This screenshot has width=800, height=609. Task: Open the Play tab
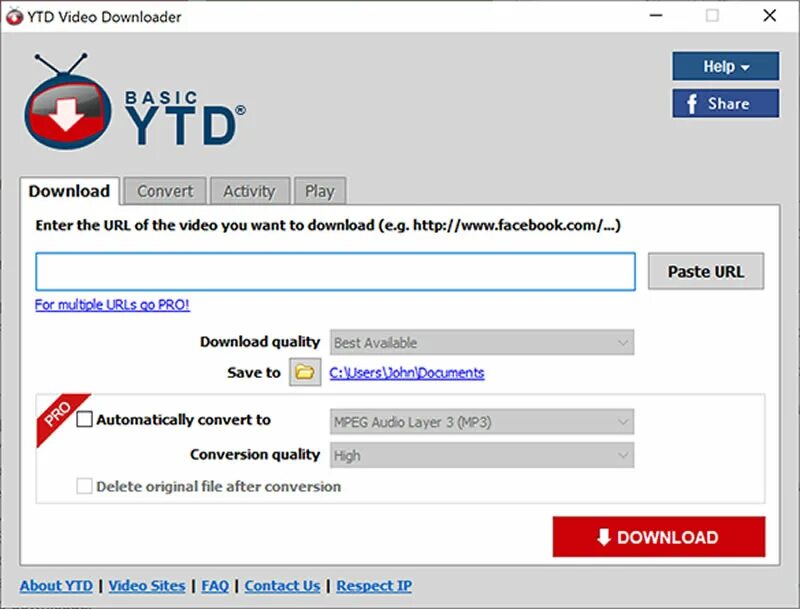(x=320, y=191)
